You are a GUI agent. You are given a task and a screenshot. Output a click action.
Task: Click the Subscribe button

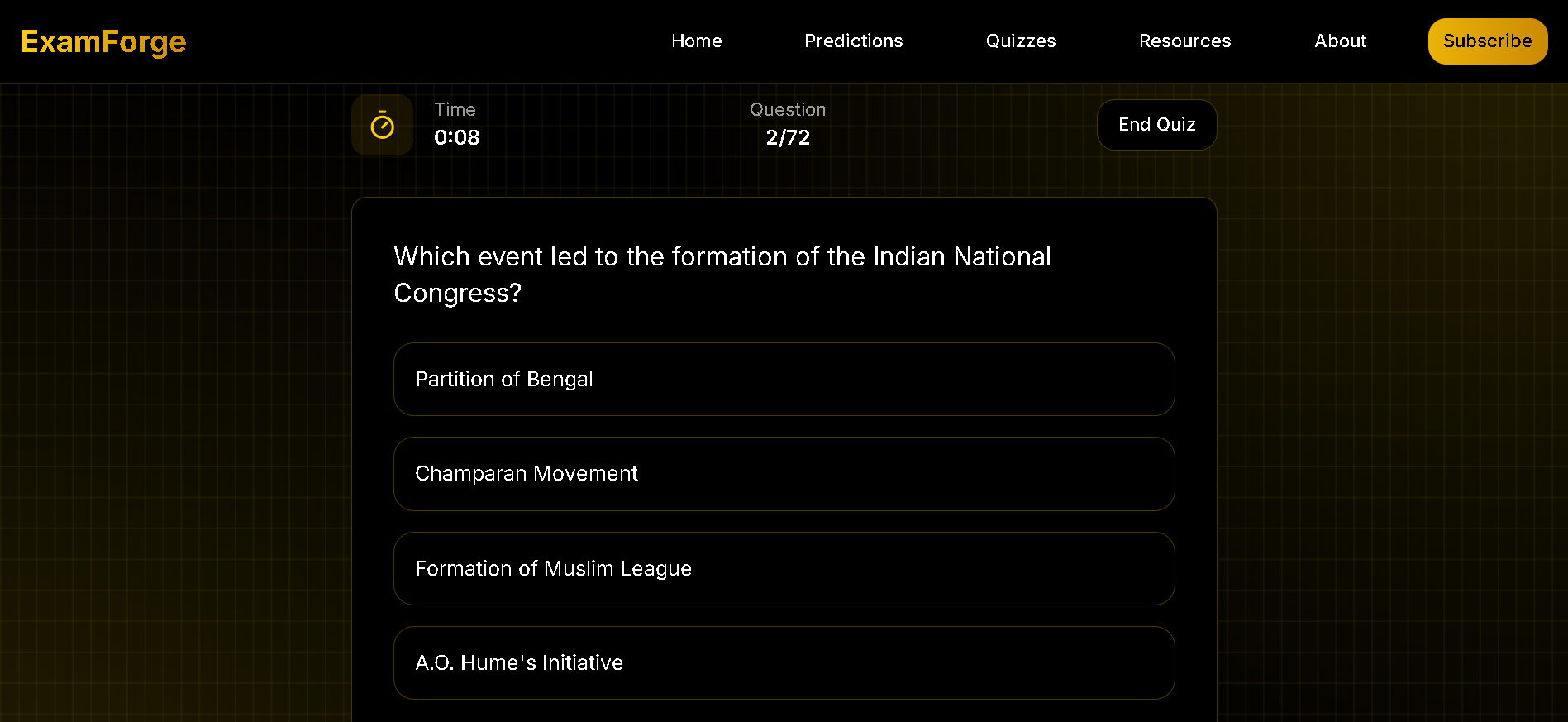pos(1487,41)
